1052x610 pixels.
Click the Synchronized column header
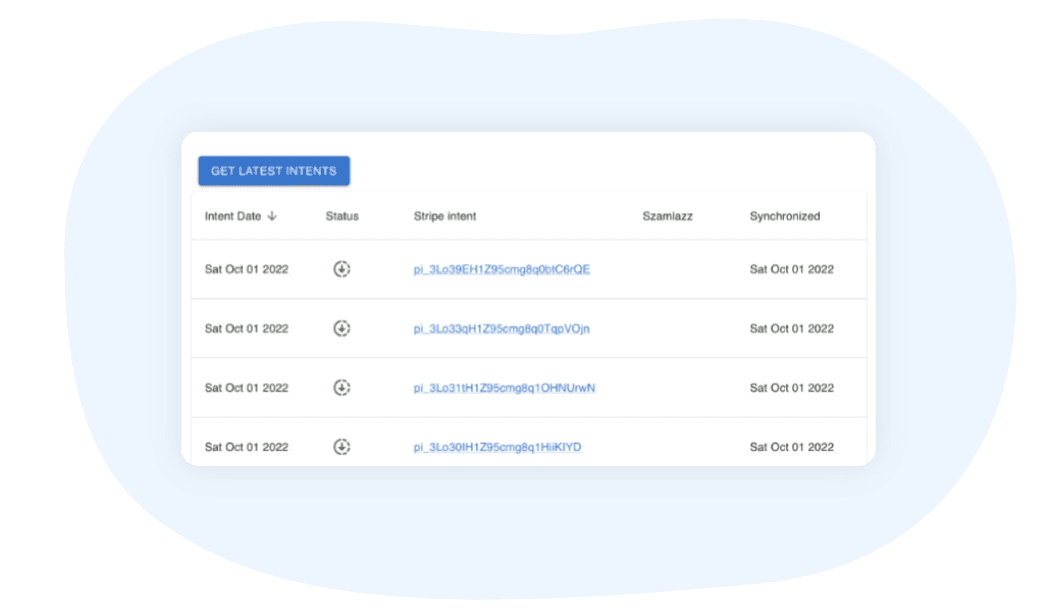point(785,216)
